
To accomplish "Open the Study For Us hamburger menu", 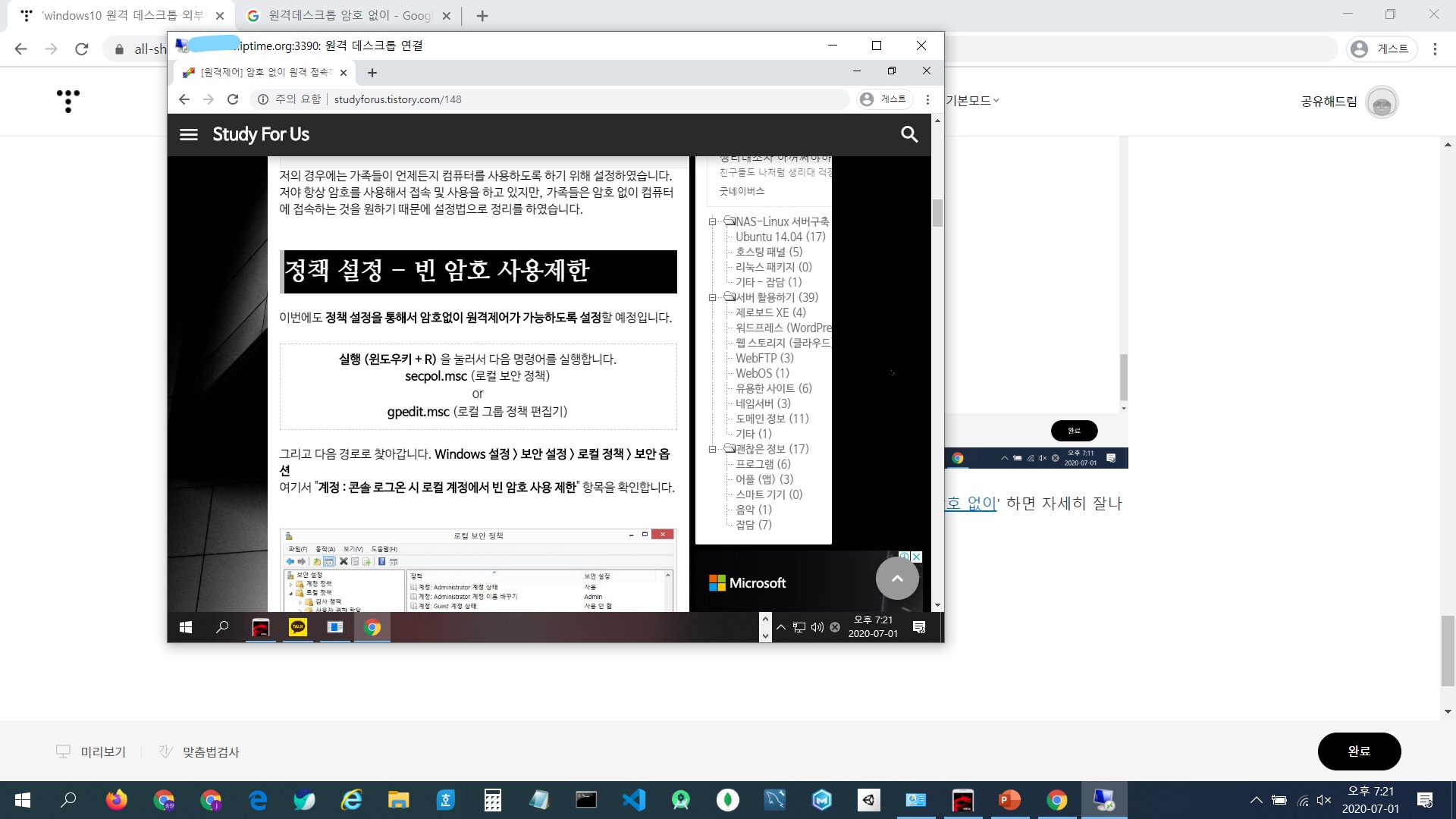I will pos(188,134).
